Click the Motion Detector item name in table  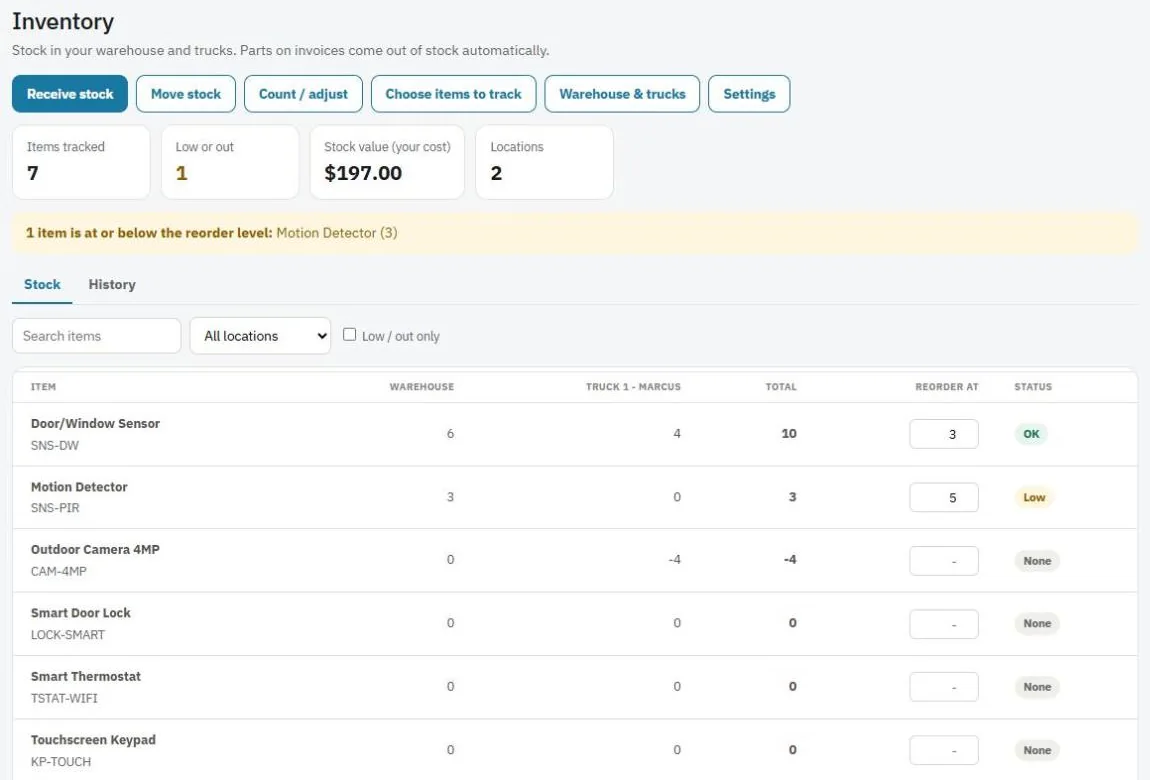79,487
